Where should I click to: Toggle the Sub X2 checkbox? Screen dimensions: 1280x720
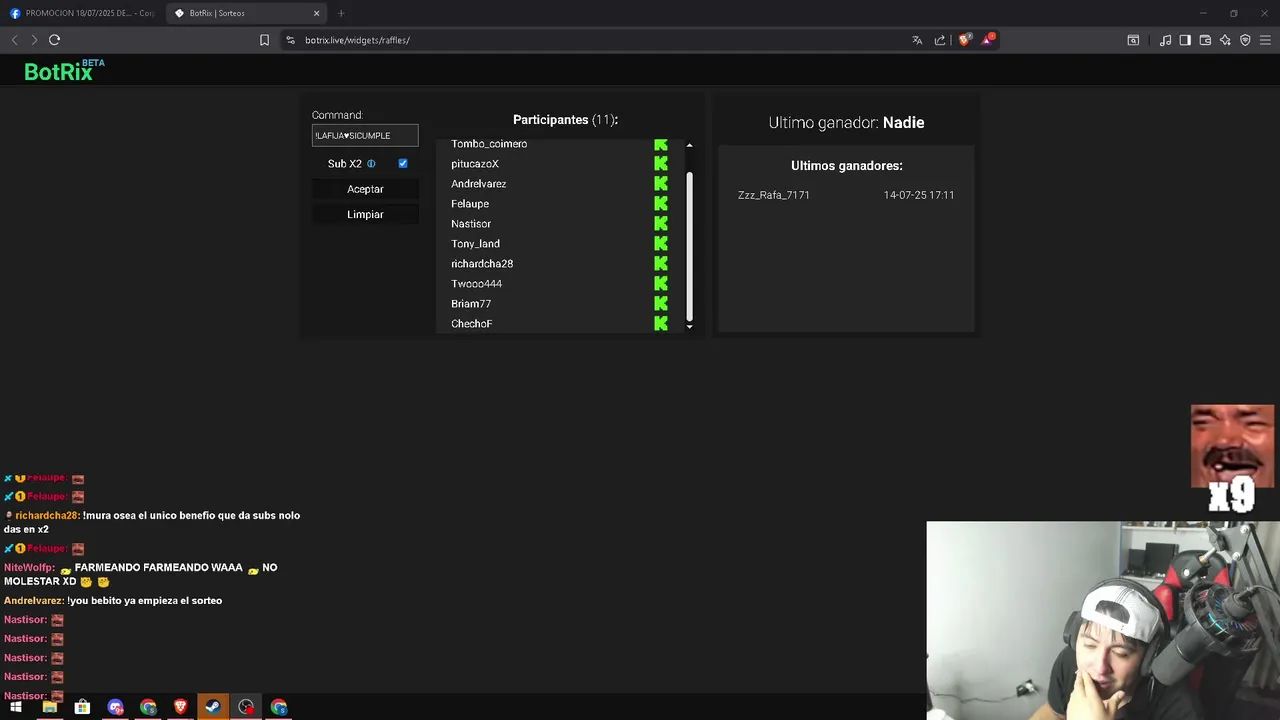click(x=403, y=164)
